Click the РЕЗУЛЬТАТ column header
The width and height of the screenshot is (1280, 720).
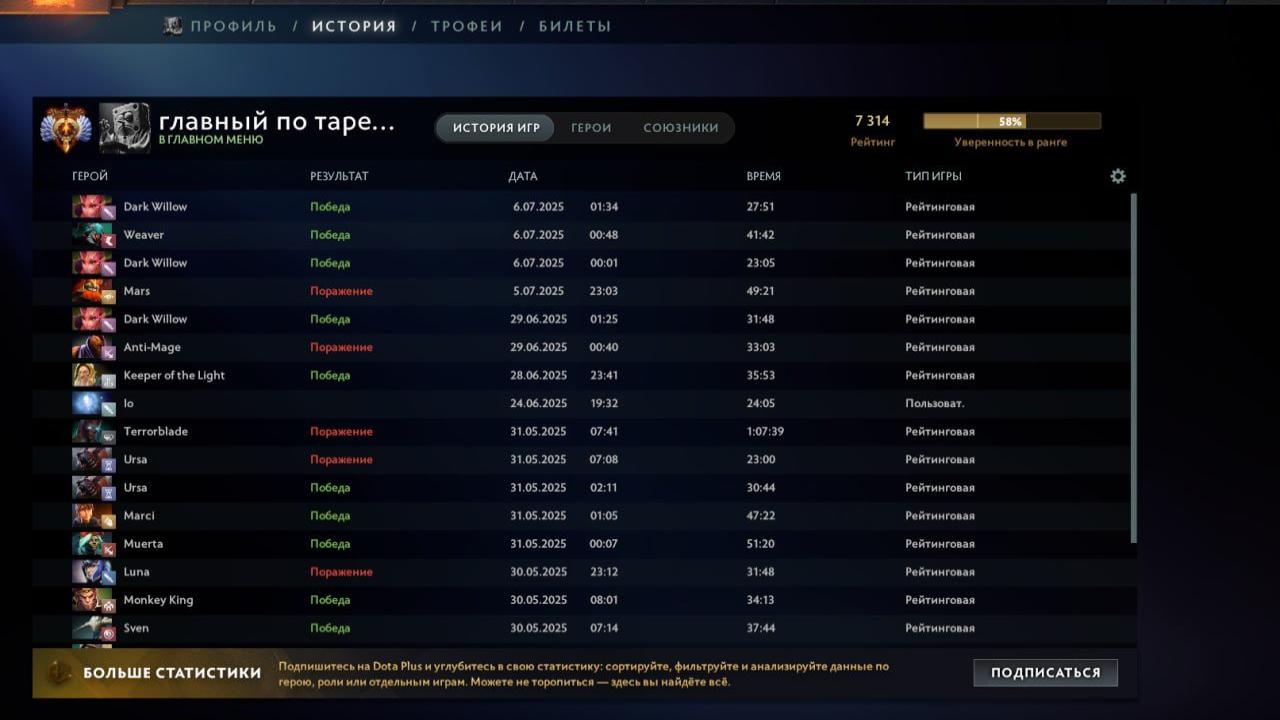pos(339,176)
